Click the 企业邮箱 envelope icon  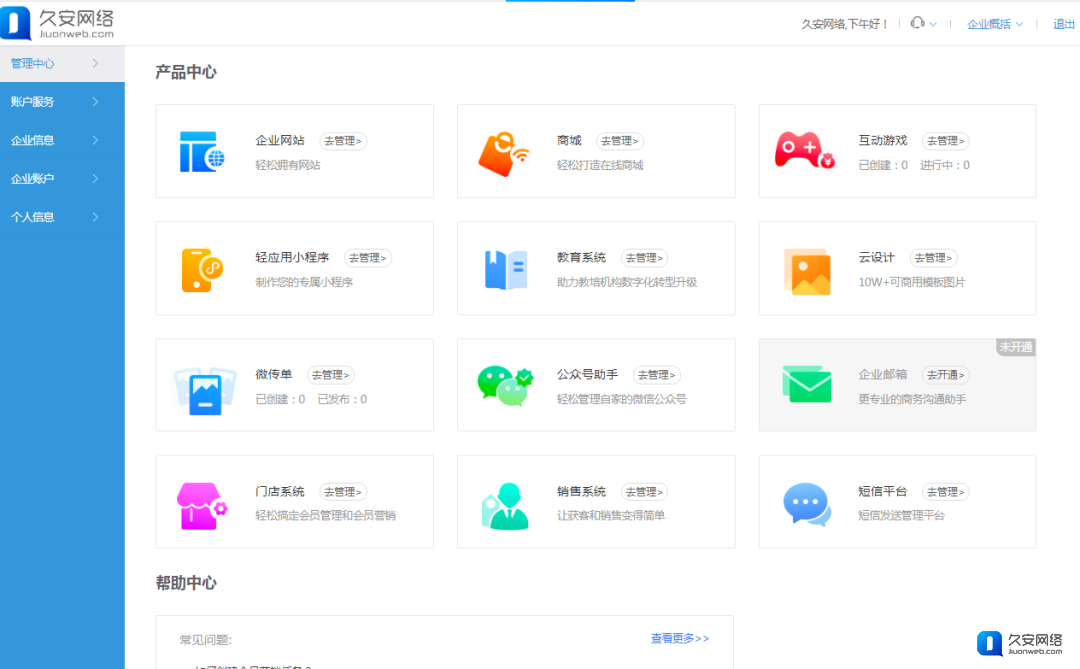(x=807, y=384)
